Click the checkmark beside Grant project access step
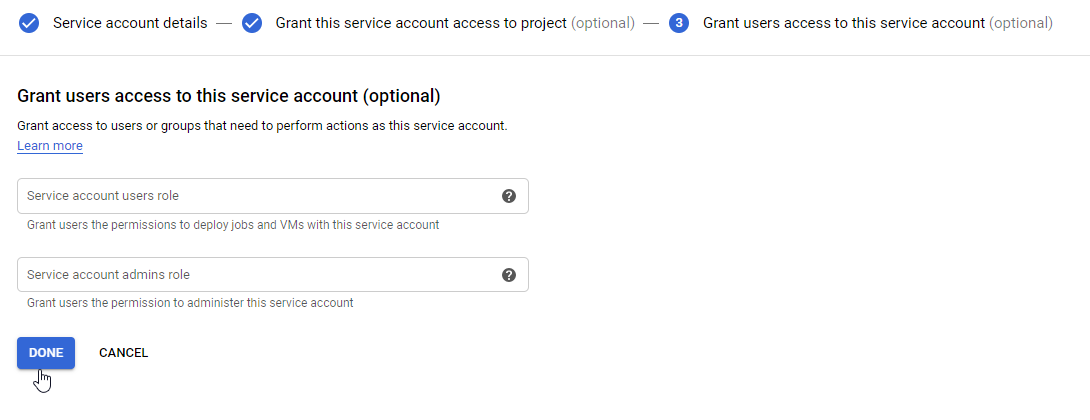 [x=252, y=24]
